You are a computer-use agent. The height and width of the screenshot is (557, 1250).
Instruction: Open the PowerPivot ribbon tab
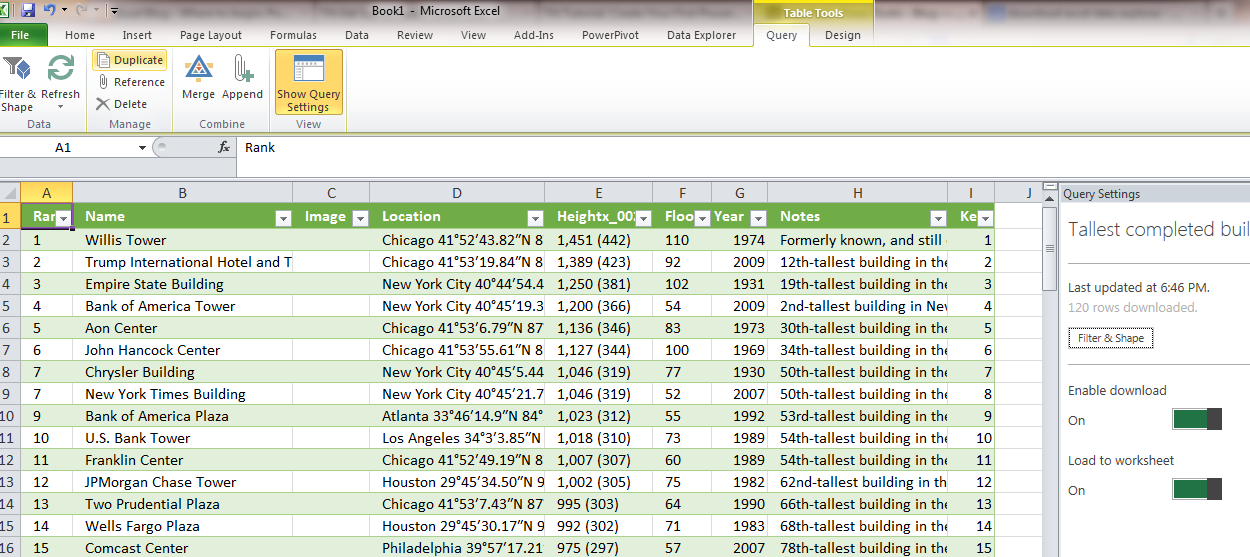(611, 35)
